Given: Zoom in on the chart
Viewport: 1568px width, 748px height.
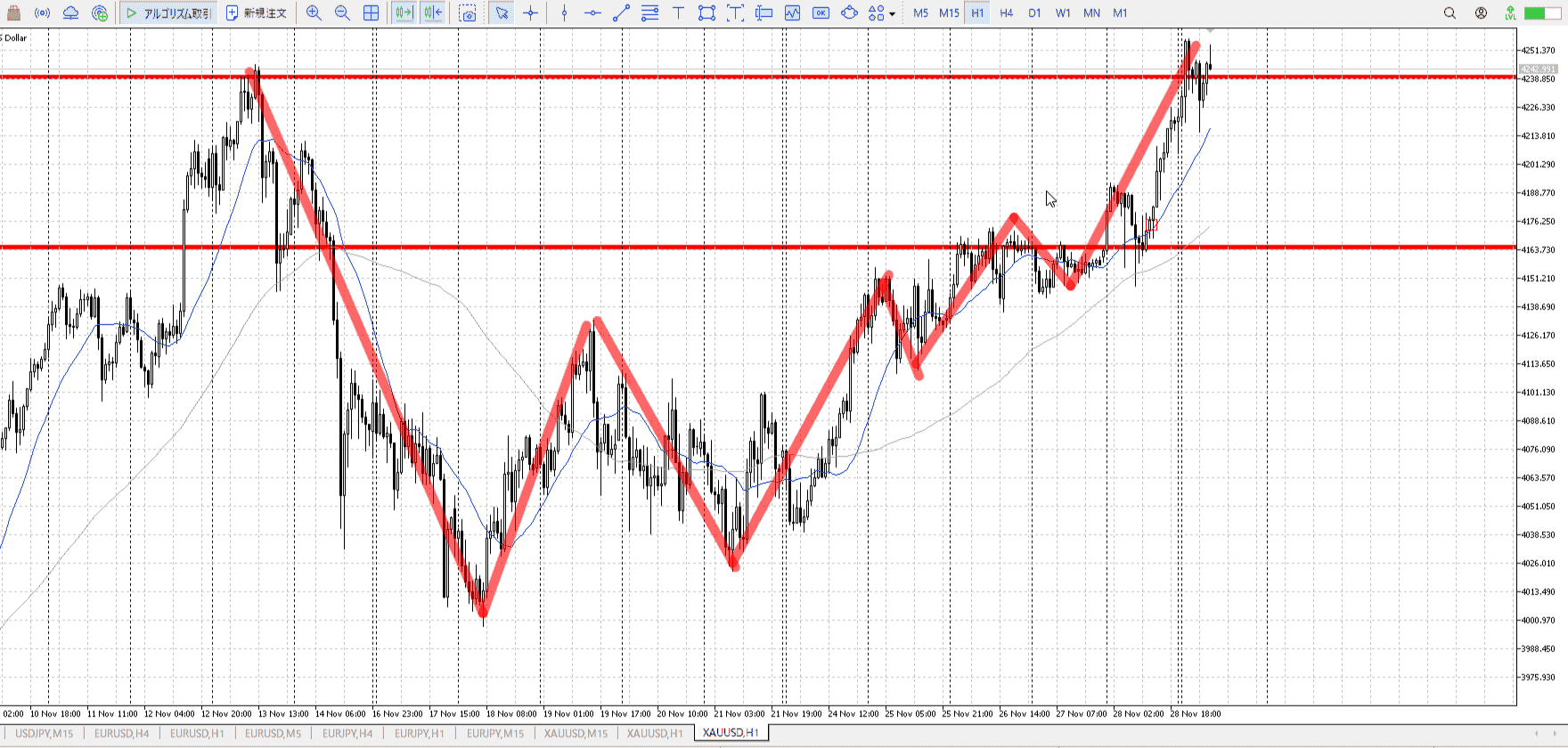Looking at the screenshot, I should (314, 13).
